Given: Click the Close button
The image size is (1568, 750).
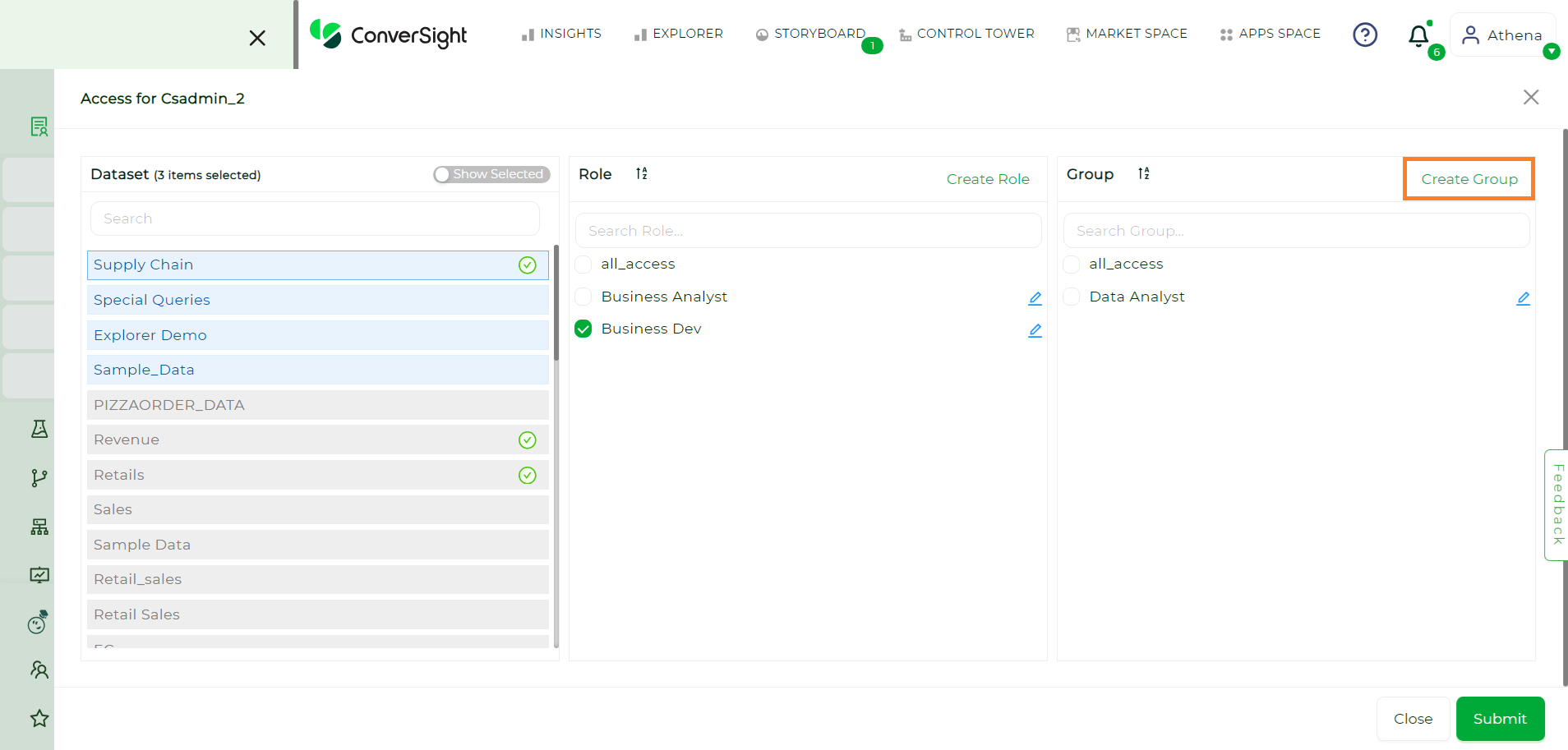Looking at the screenshot, I should [x=1413, y=719].
